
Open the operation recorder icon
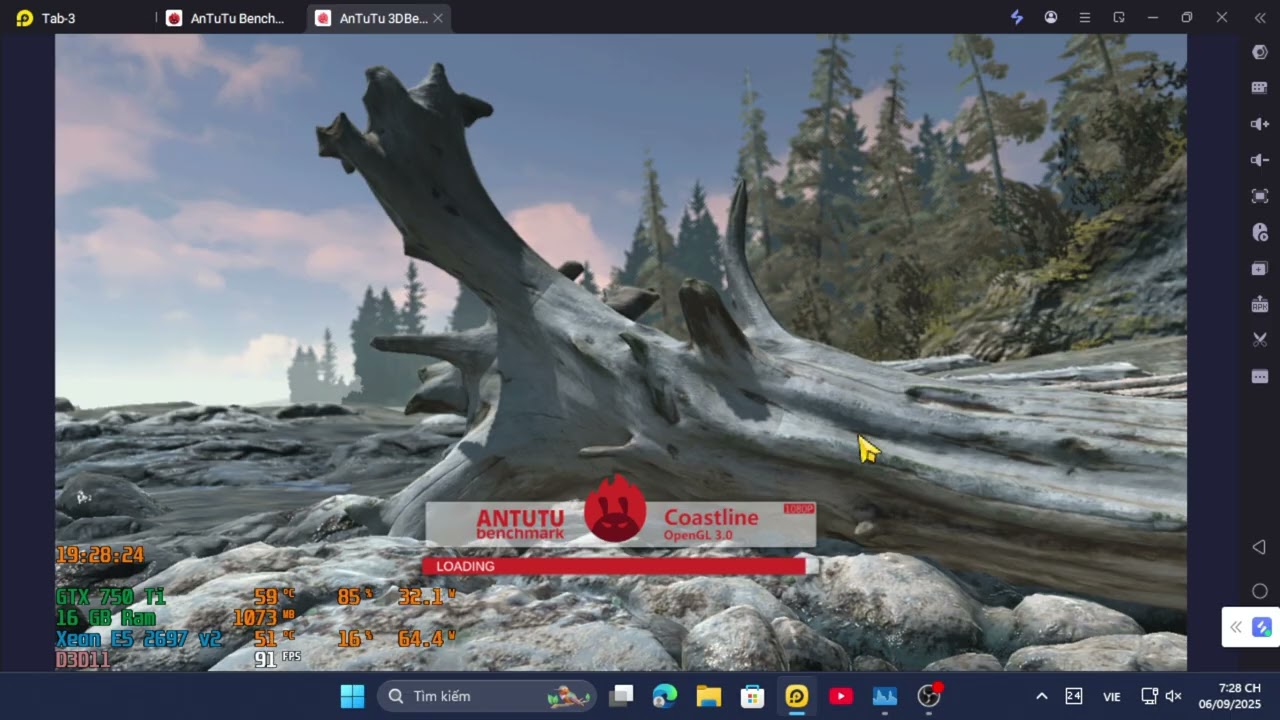tap(1260, 232)
